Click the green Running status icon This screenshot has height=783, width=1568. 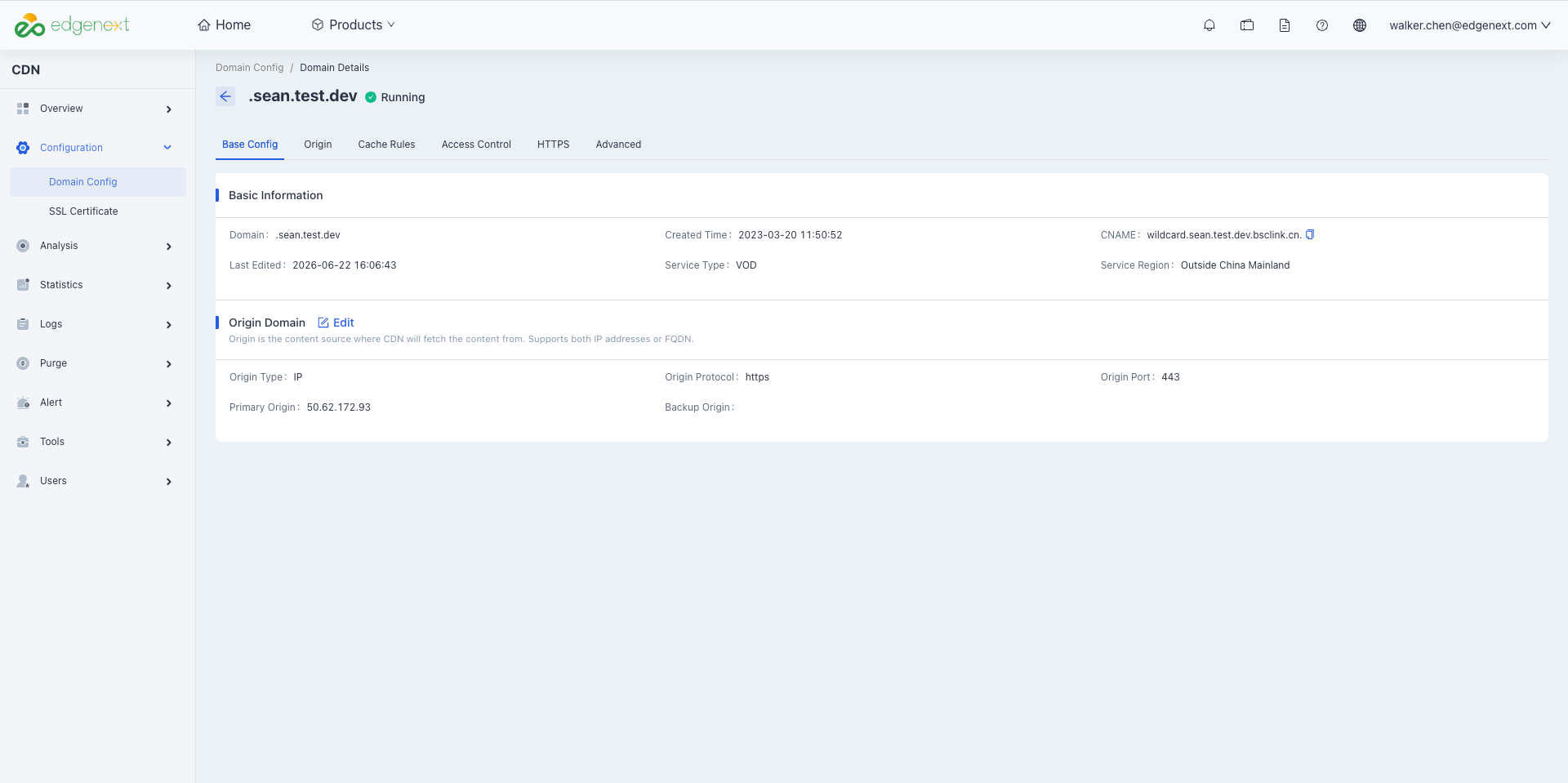click(371, 97)
